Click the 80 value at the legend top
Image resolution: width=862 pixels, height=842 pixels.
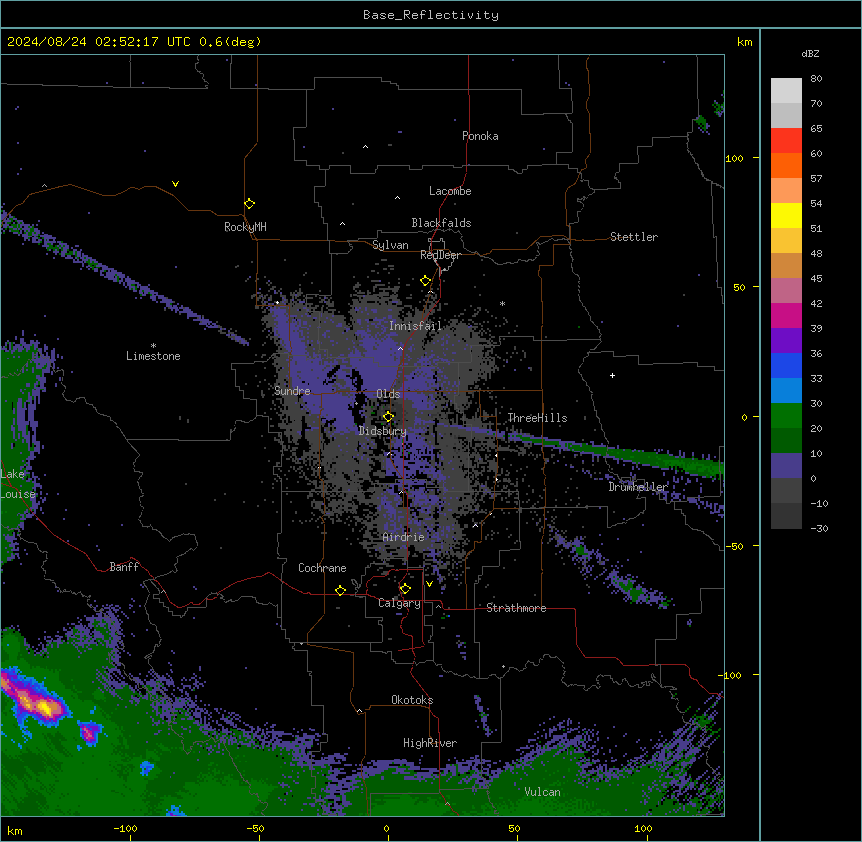pyautogui.click(x=816, y=79)
